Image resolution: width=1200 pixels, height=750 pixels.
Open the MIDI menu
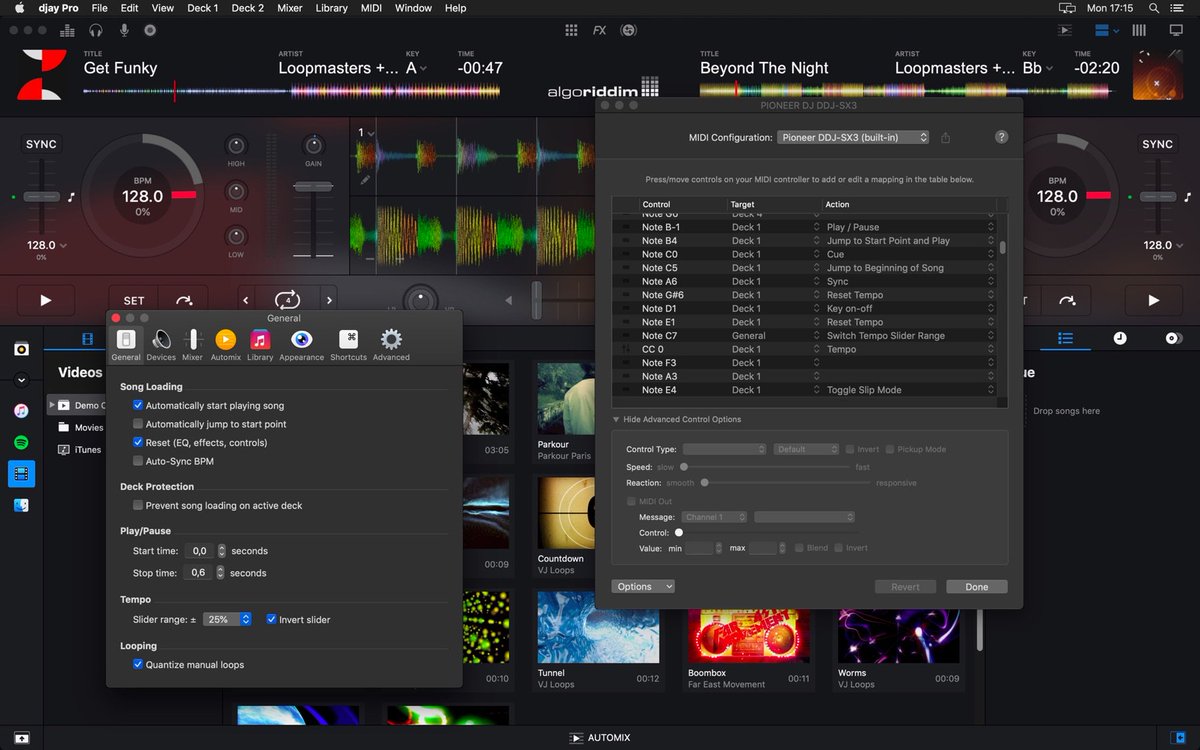point(371,8)
